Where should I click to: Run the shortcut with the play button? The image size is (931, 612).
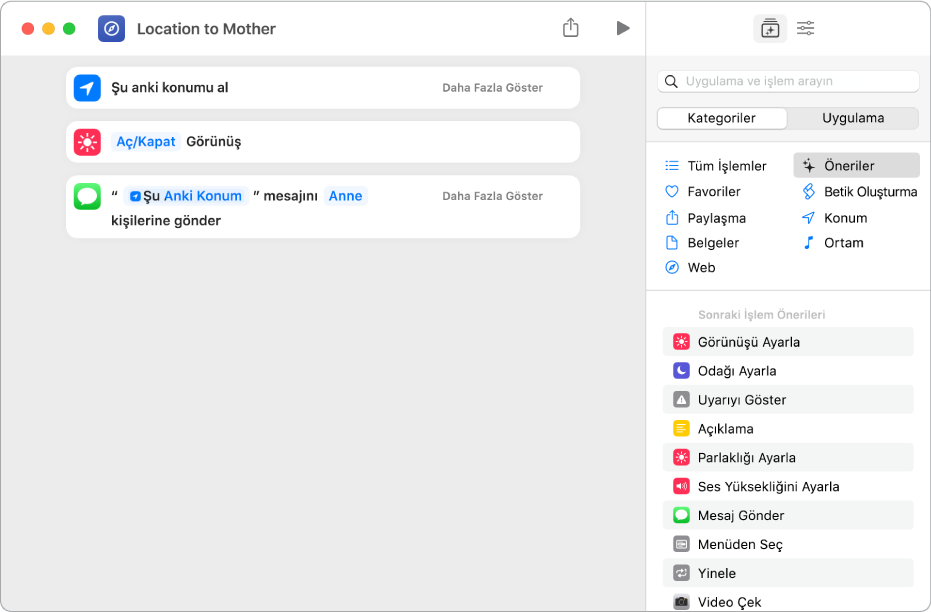pos(623,28)
